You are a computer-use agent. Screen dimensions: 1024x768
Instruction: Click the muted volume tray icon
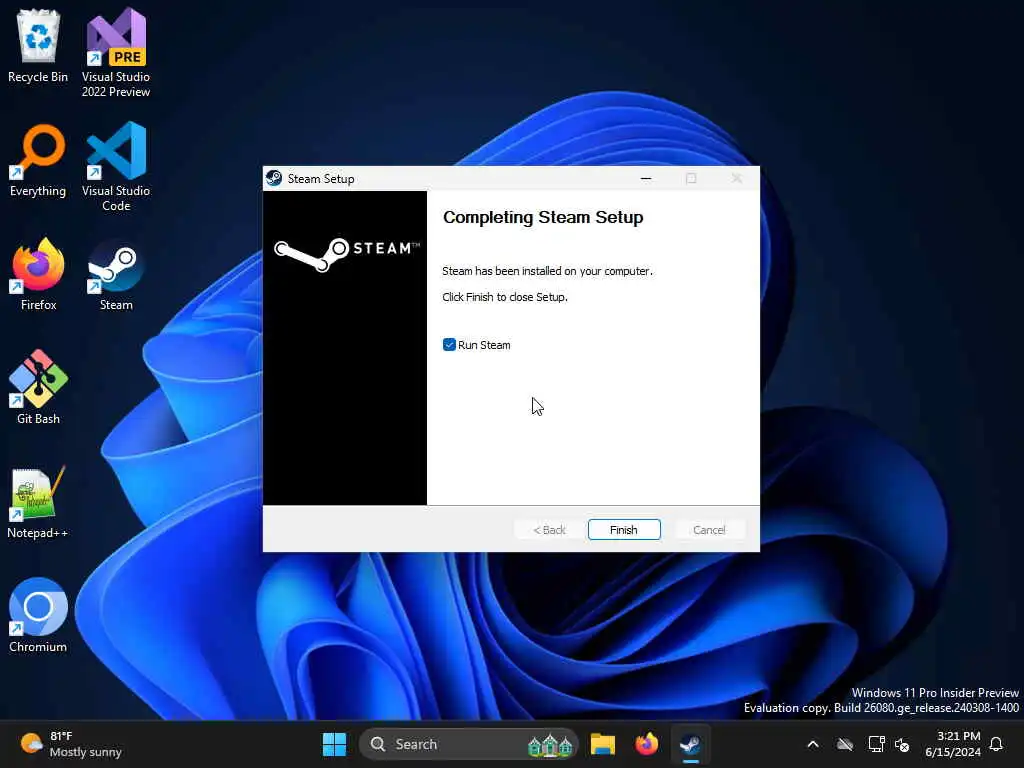(903, 744)
